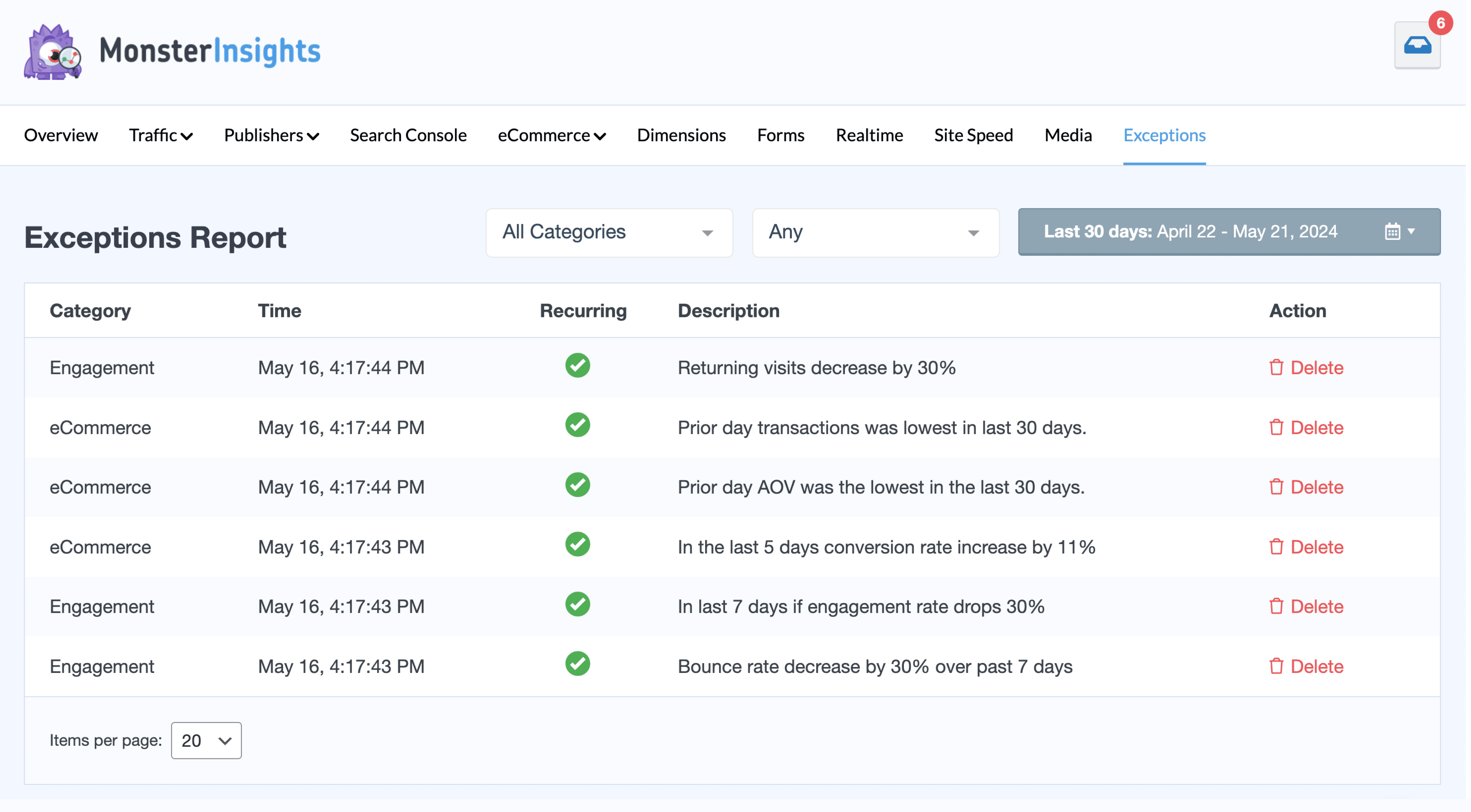Toggle recurring checkmark for engagement rate drops row
The image size is (1471, 812).
577,604
